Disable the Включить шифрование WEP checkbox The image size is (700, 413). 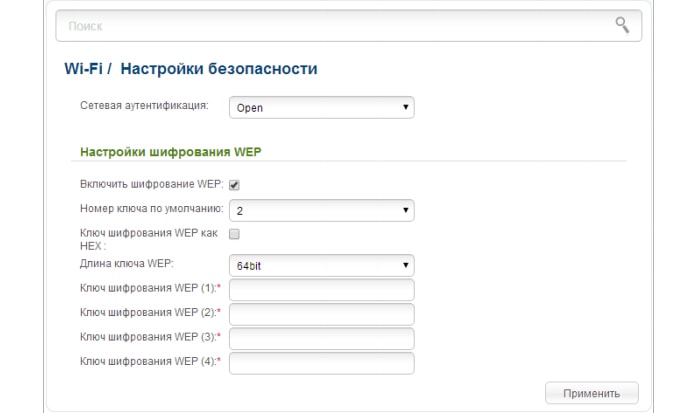tap(234, 185)
